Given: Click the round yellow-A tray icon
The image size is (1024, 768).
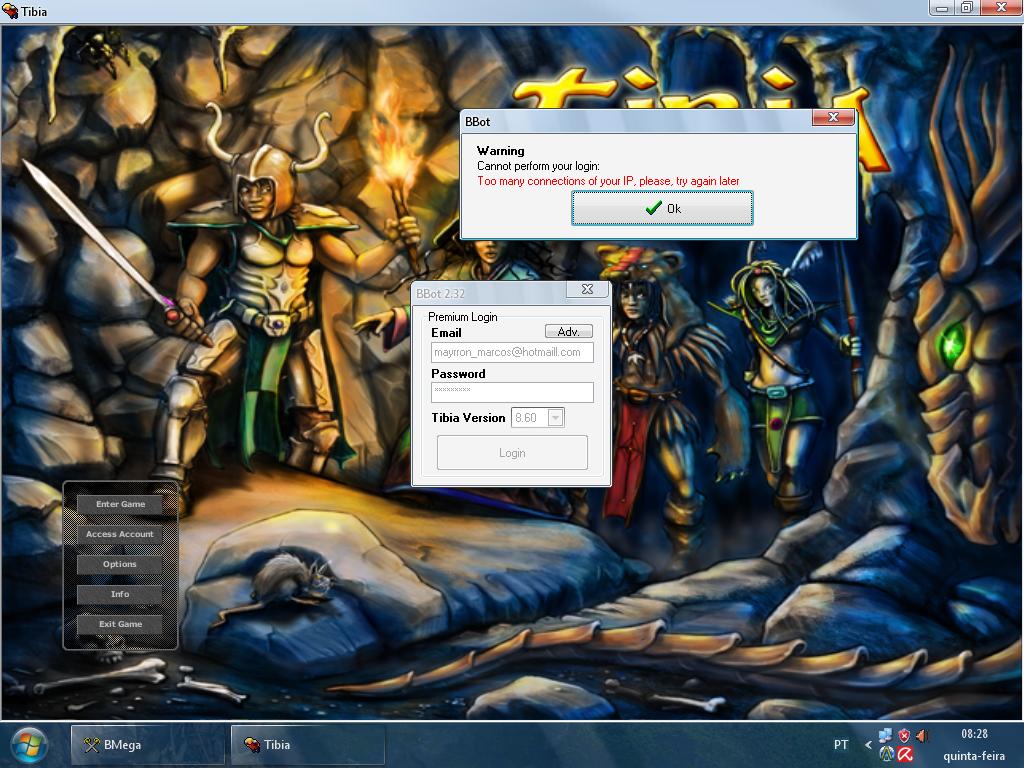Looking at the screenshot, I should click(x=886, y=754).
